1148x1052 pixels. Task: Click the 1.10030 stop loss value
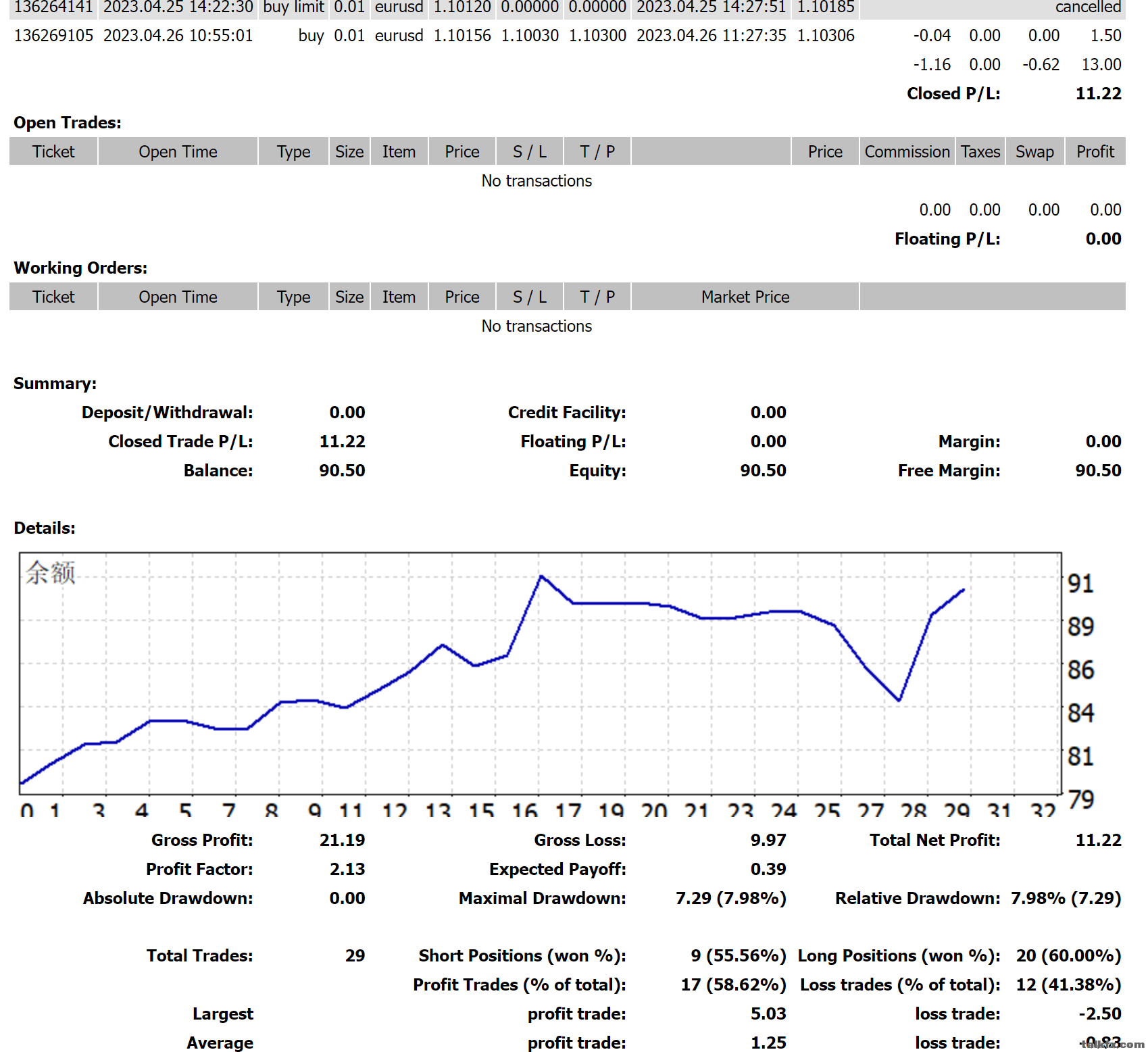[530, 36]
